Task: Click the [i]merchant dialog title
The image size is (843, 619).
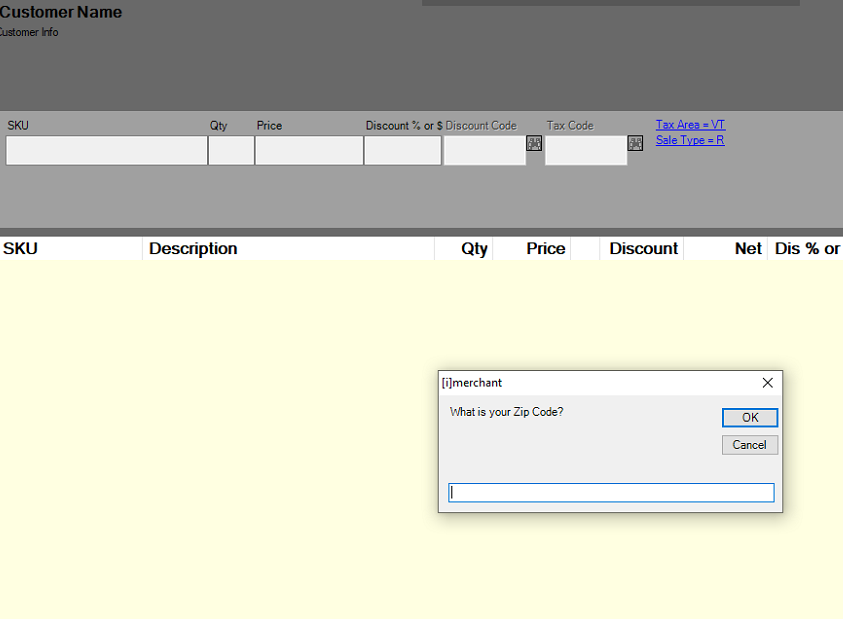Action: [x=471, y=382]
